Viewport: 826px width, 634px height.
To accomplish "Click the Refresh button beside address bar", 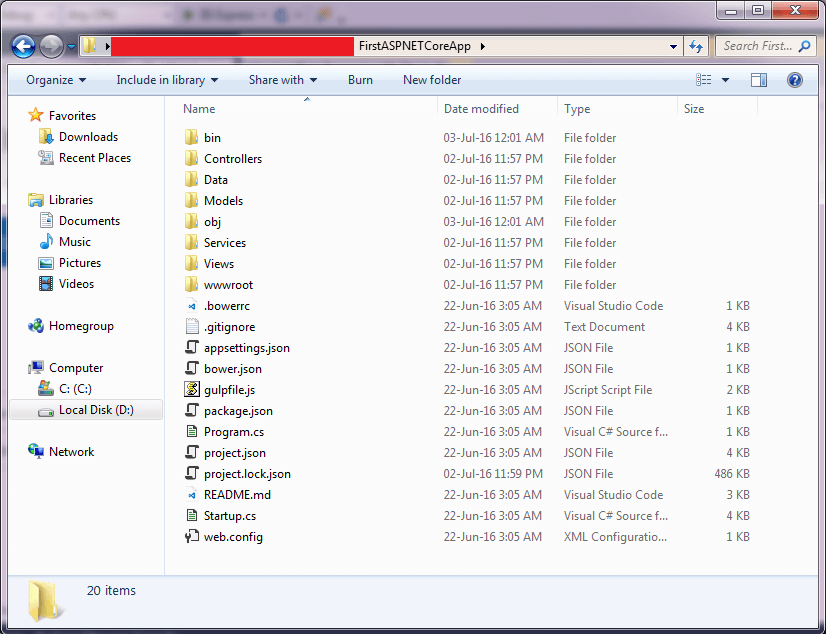I will [696, 46].
